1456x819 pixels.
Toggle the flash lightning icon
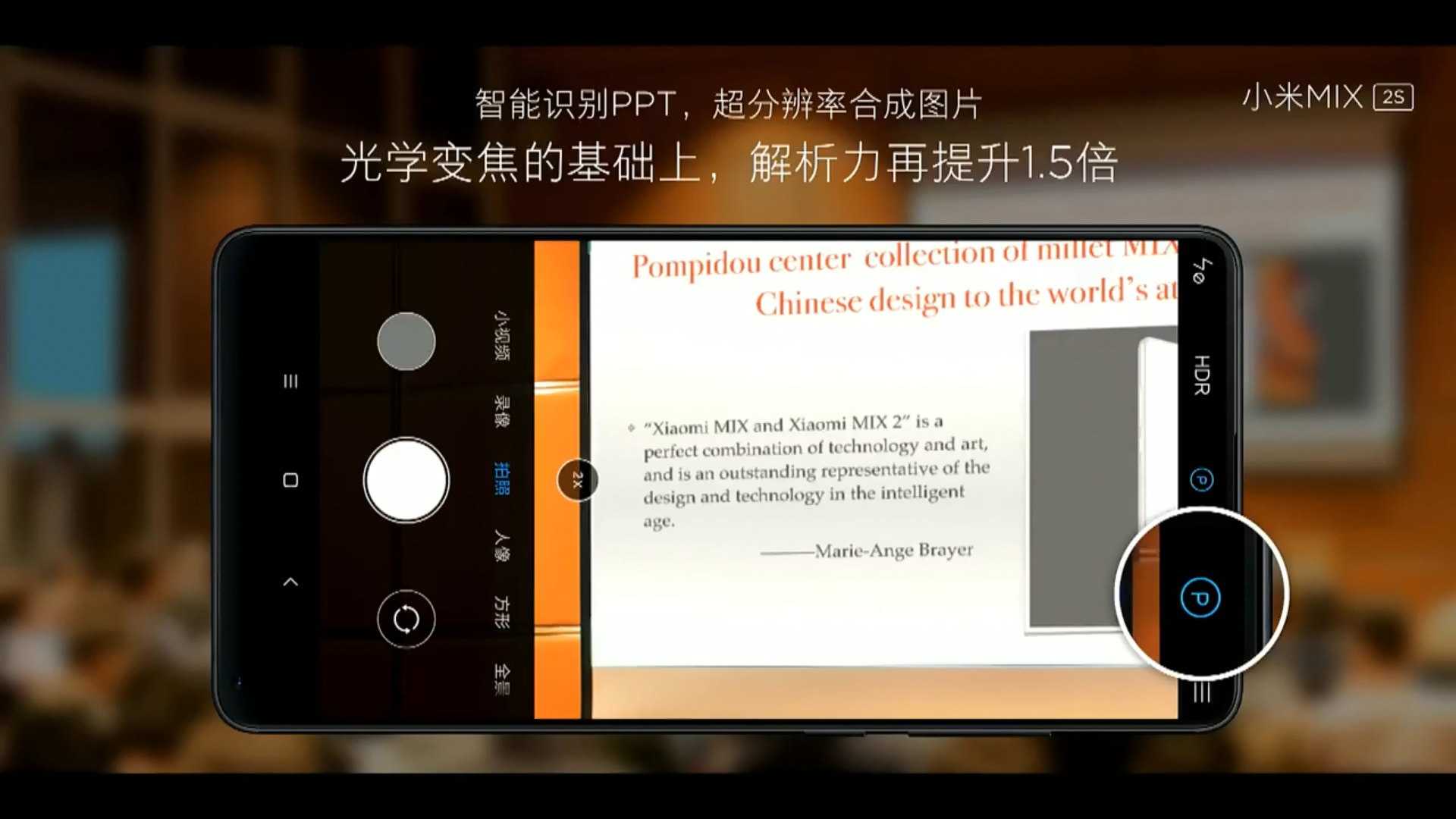coord(1201,271)
